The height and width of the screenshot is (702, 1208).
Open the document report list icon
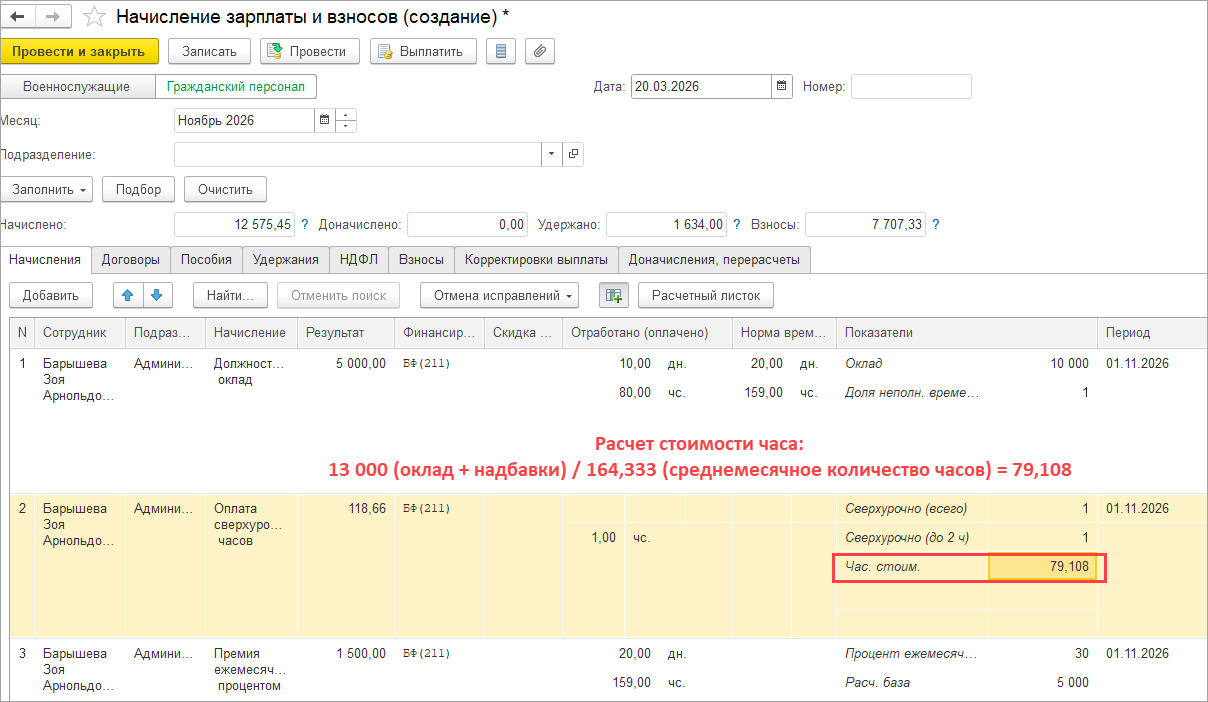point(501,51)
